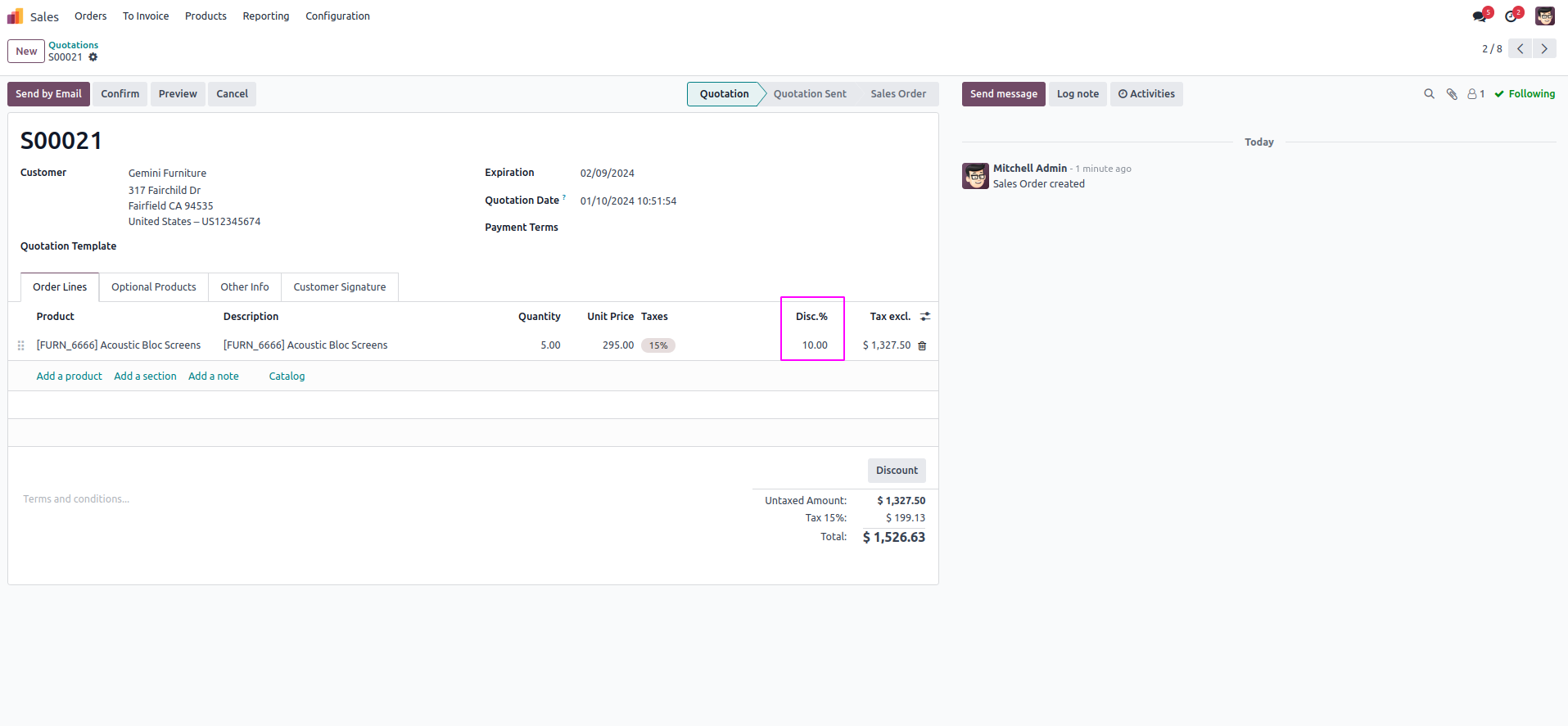
Task: Click Add a product link
Action: [70, 377]
